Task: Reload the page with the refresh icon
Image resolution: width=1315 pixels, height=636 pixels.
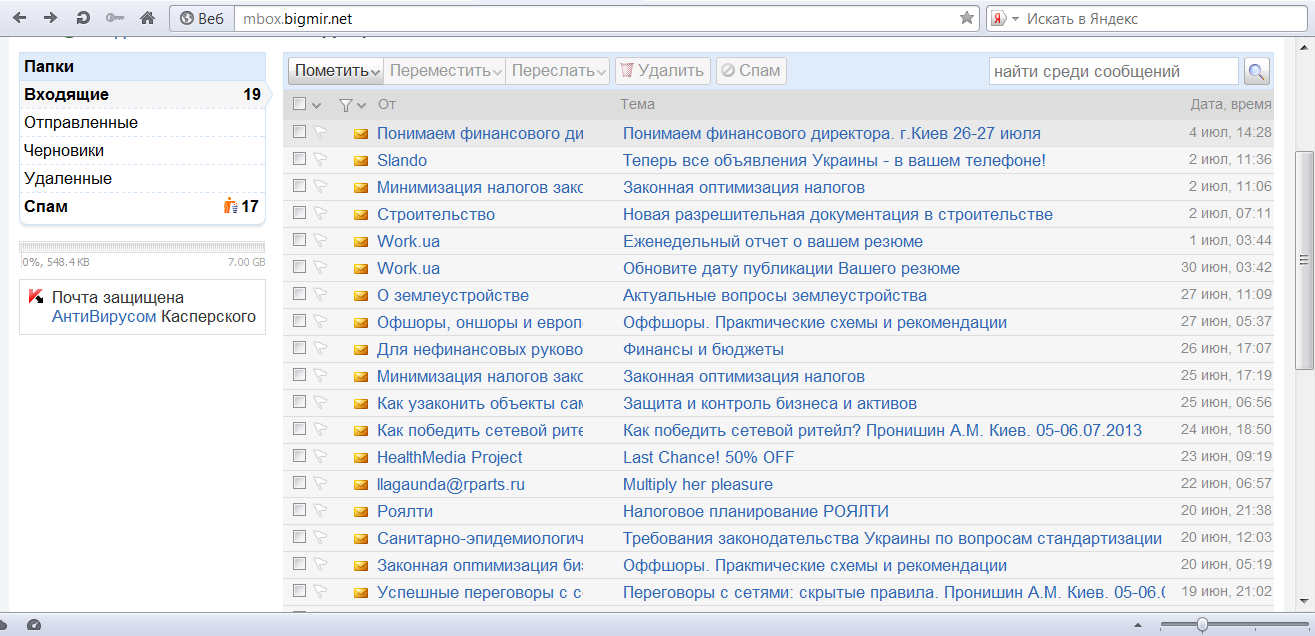Action: (83, 18)
